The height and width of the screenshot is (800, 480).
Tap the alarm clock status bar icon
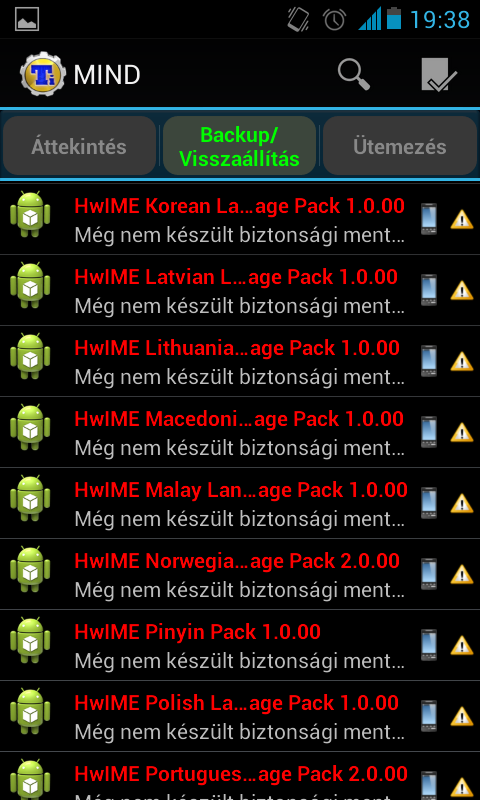[x=334, y=19]
